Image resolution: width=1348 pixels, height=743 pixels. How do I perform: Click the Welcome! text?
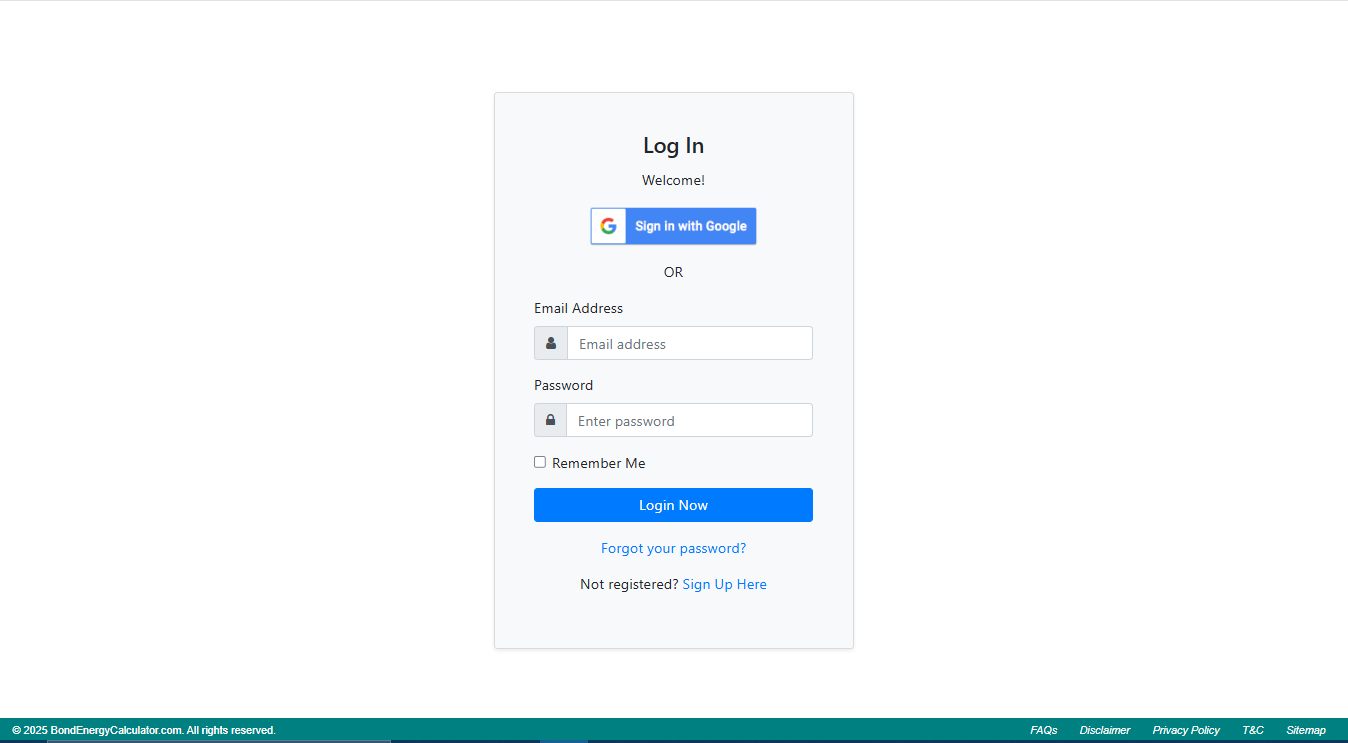(x=673, y=180)
